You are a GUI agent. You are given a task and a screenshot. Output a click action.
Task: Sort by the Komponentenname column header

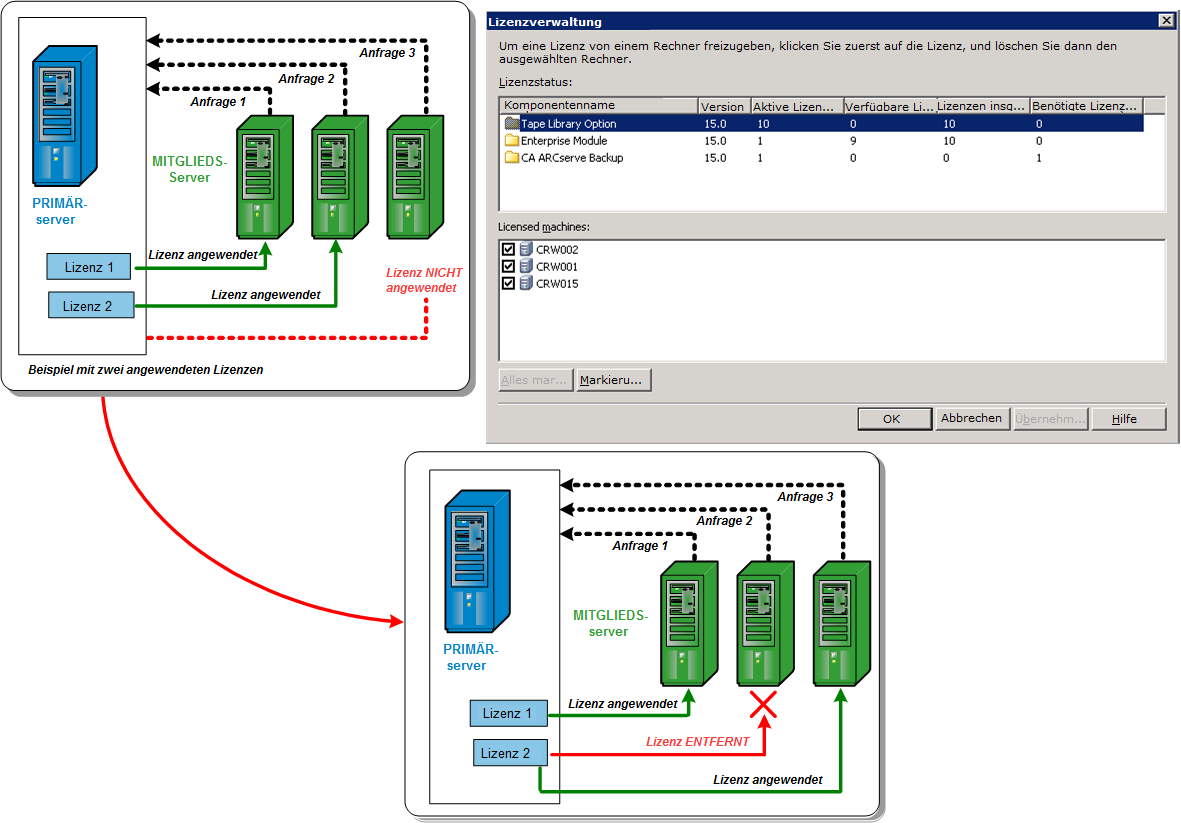point(599,105)
